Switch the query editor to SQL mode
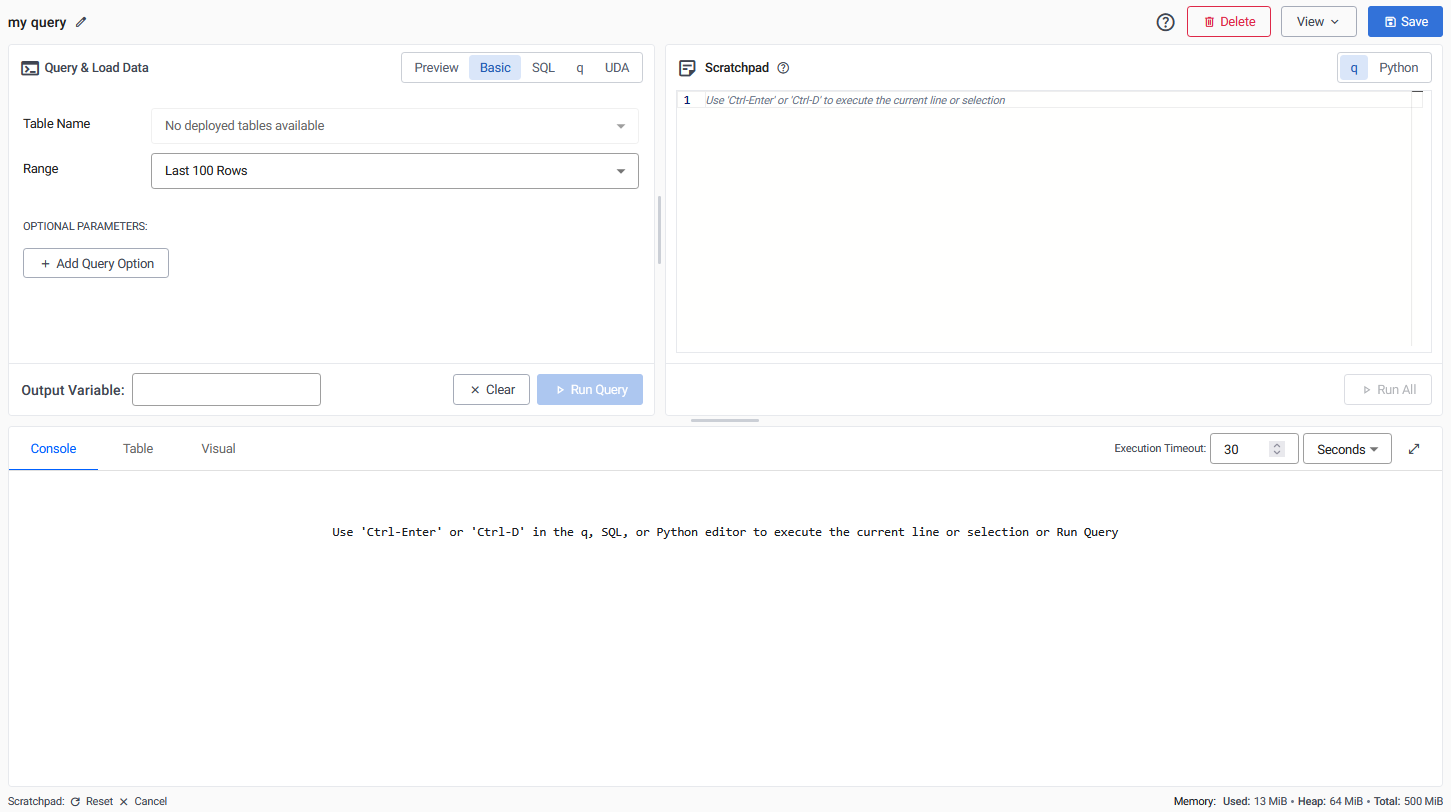Image resolution: width=1451 pixels, height=812 pixels. (543, 67)
